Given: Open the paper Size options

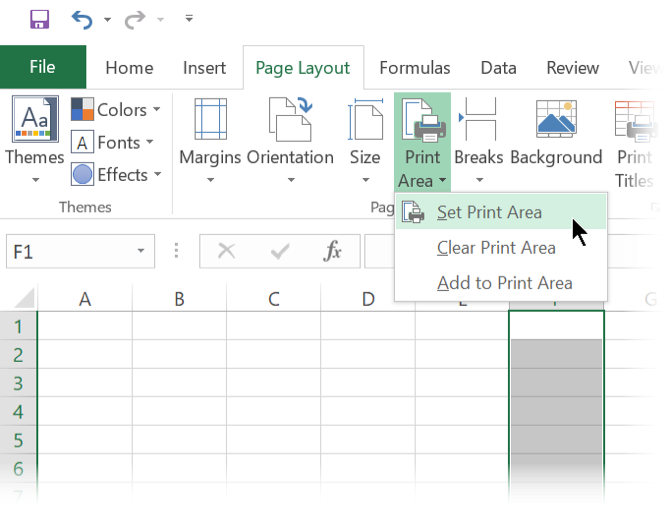Looking at the screenshot, I should pyautogui.click(x=365, y=140).
